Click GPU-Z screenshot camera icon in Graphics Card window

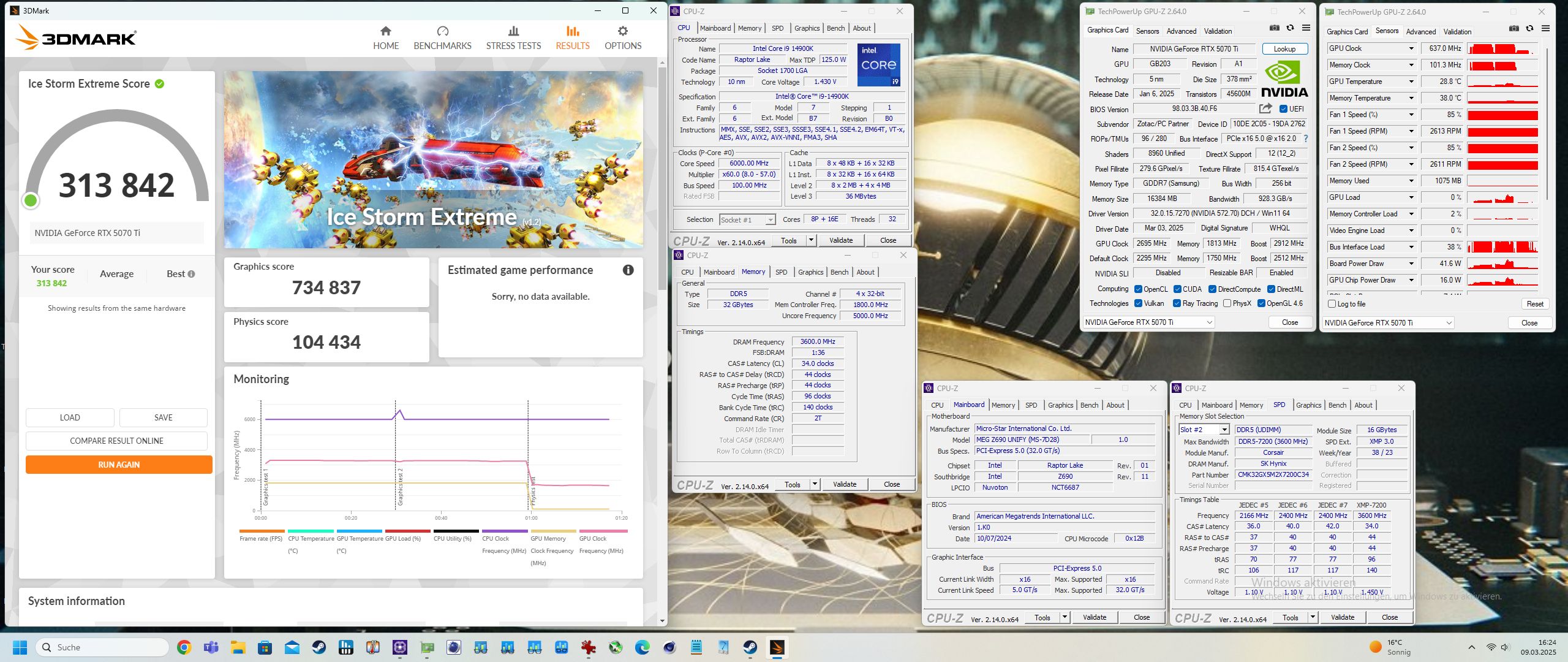pos(1275,28)
